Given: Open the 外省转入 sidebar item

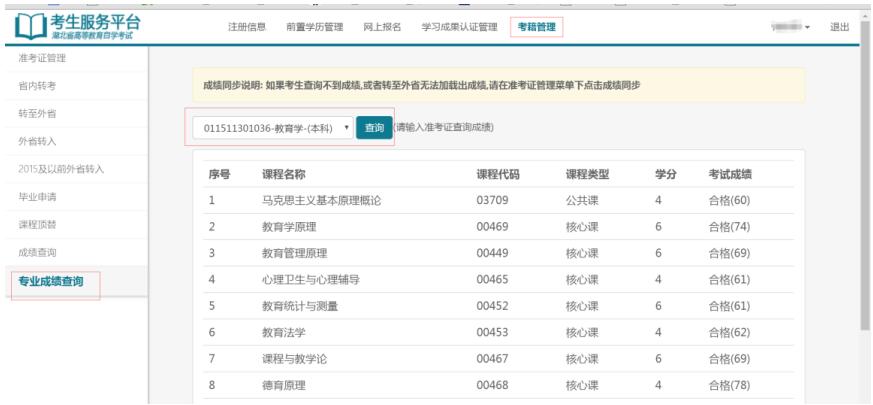Looking at the screenshot, I should pyautogui.click(x=36, y=141).
